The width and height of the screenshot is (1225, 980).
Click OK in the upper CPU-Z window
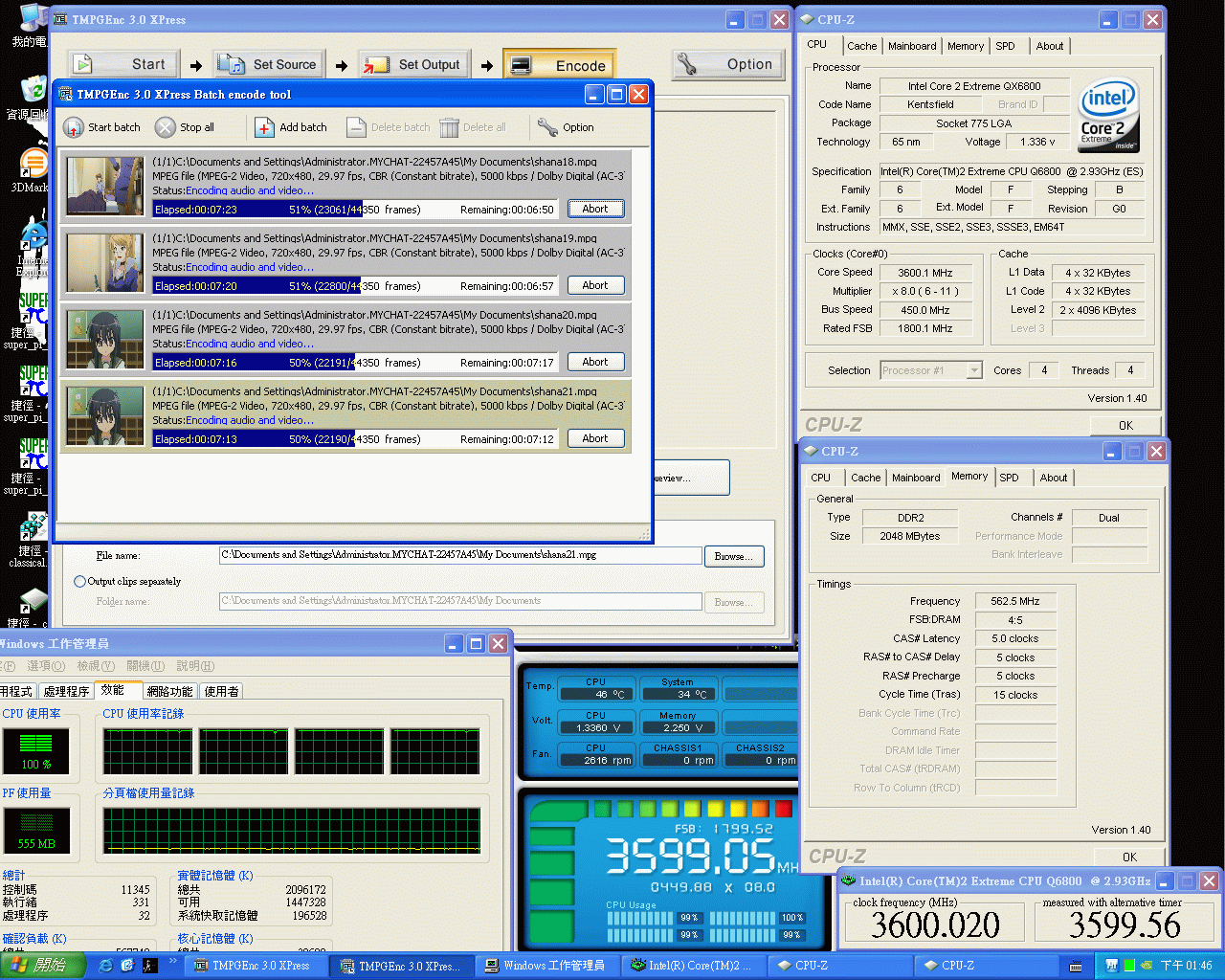pyautogui.click(x=1125, y=426)
